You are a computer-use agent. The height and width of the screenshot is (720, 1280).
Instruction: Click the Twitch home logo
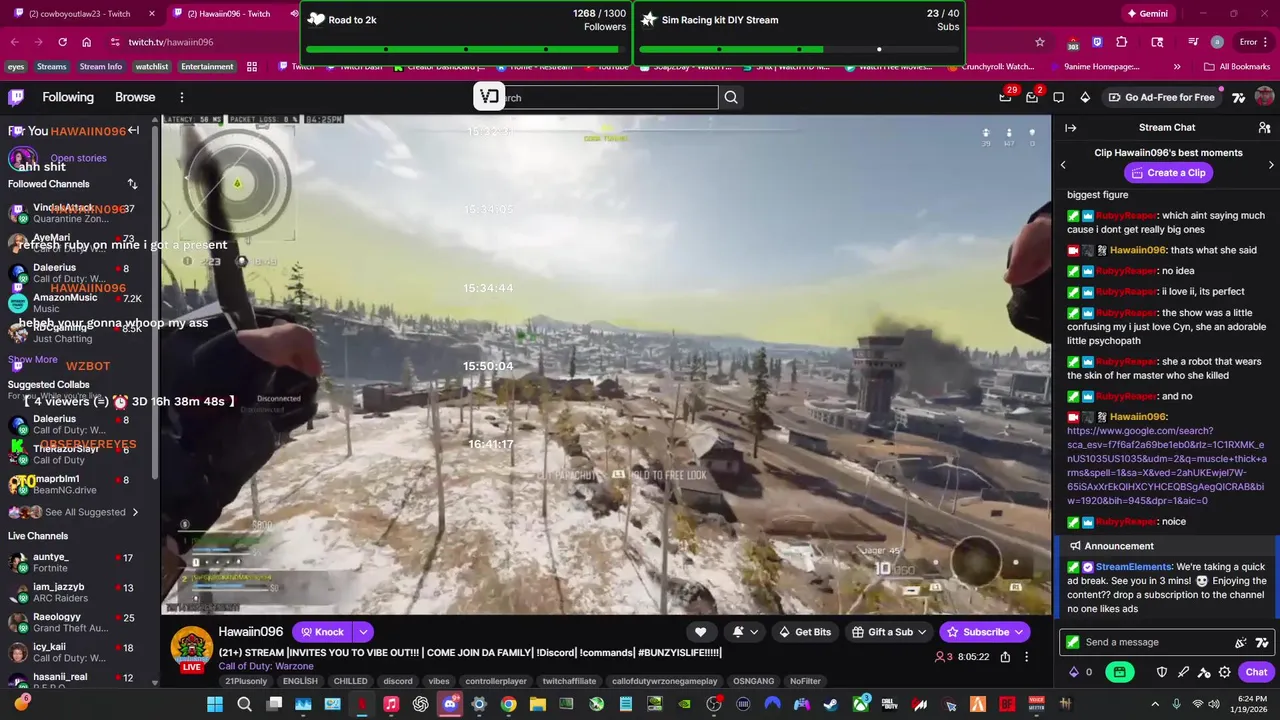16,97
